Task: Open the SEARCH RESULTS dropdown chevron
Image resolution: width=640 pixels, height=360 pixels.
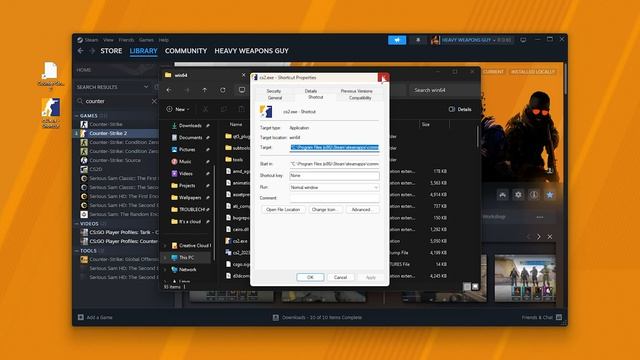Action: click(146, 87)
